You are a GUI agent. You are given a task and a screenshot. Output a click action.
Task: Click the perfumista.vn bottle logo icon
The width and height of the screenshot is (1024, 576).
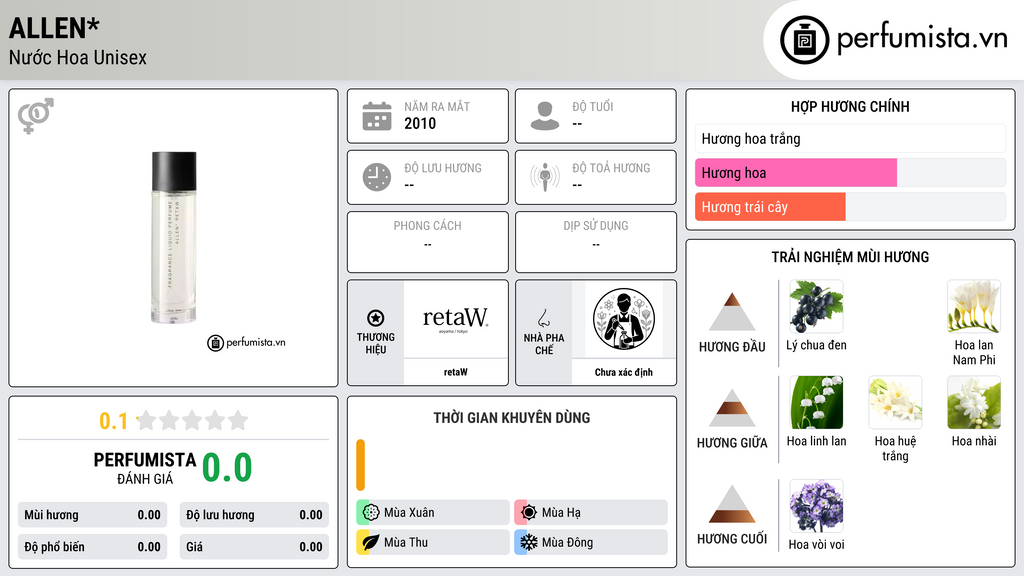(805, 40)
